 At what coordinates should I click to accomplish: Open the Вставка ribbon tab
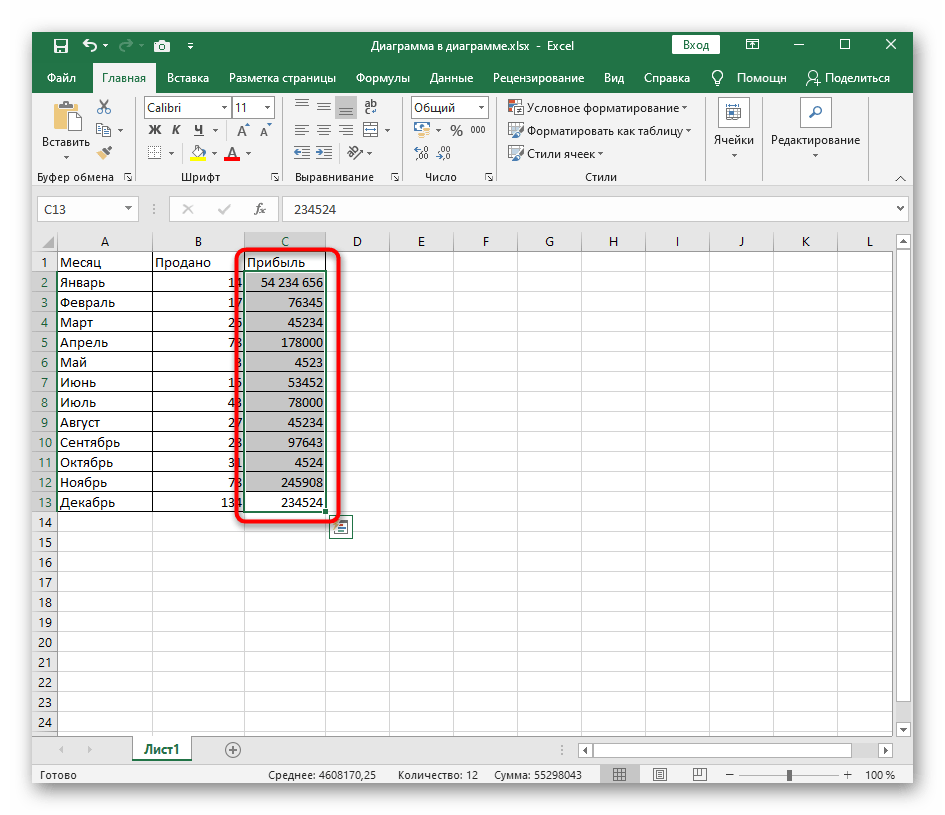pyautogui.click(x=188, y=78)
